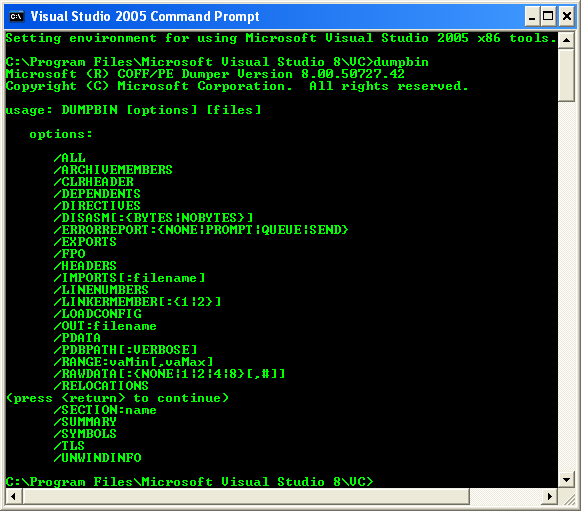The height and width of the screenshot is (511, 581).
Task: Close the Visual Studio 2005 Command Prompt window
Action: pos(567,17)
